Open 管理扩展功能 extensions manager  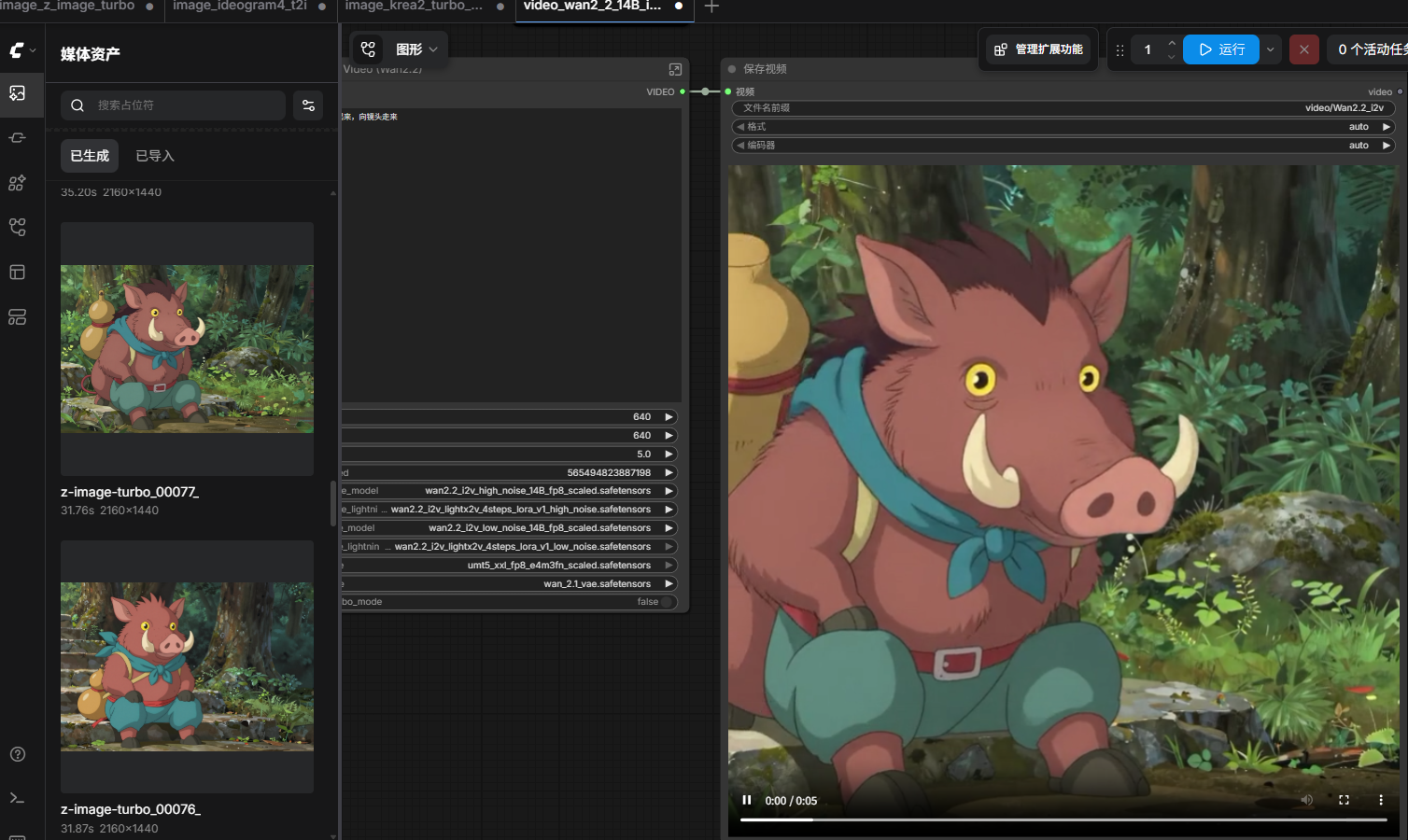click(x=1039, y=49)
